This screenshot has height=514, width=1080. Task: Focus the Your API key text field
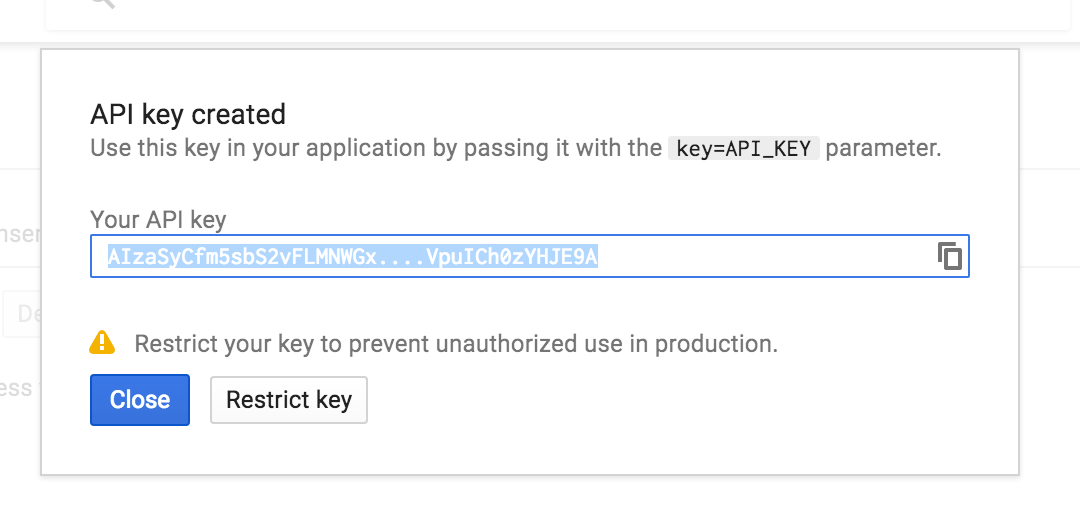pyautogui.click(x=530, y=256)
